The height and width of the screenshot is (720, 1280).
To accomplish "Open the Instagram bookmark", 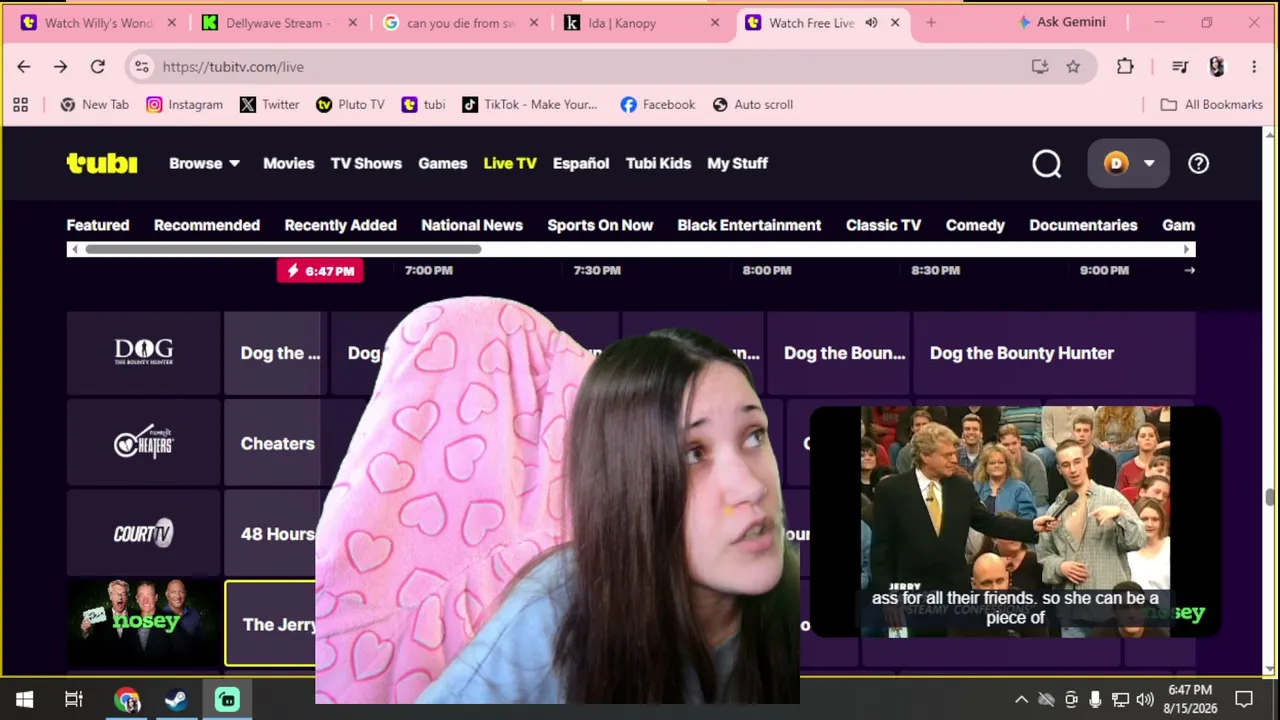I will 185,104.
